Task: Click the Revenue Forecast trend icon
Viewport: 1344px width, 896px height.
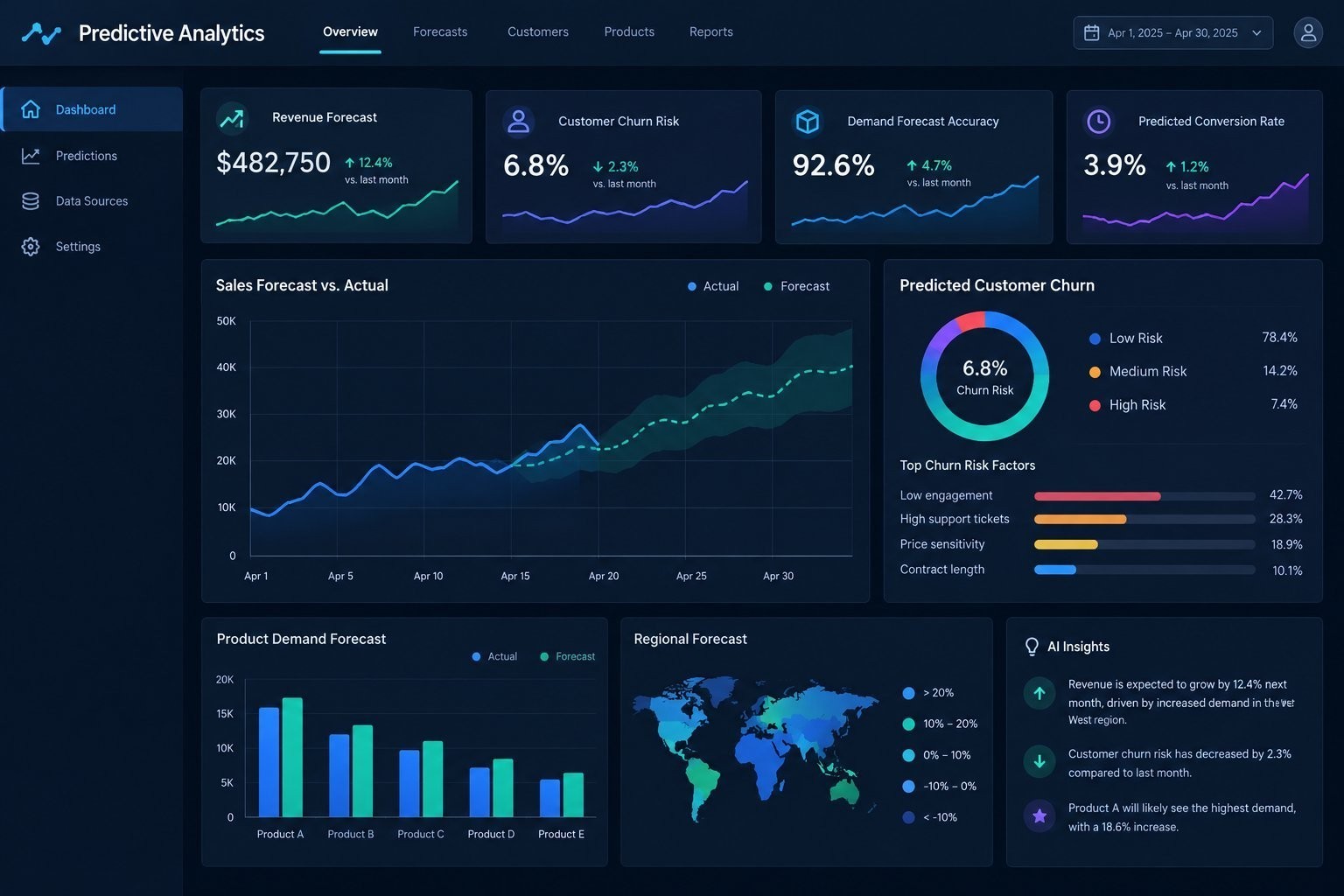Action: pos(232,118)
